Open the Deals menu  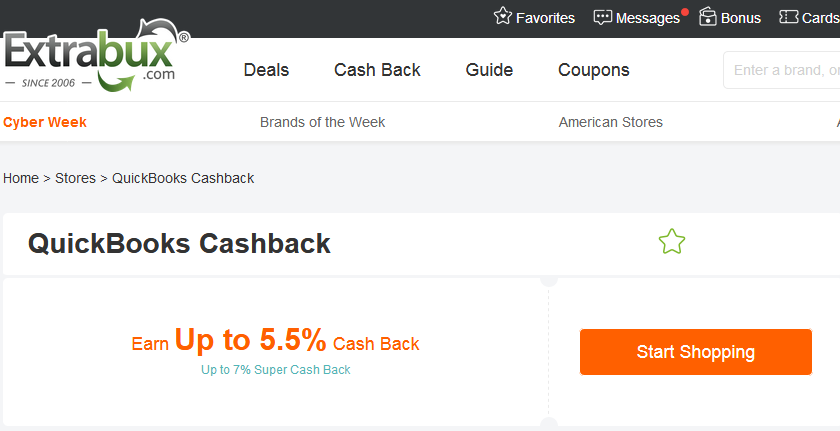266,70
